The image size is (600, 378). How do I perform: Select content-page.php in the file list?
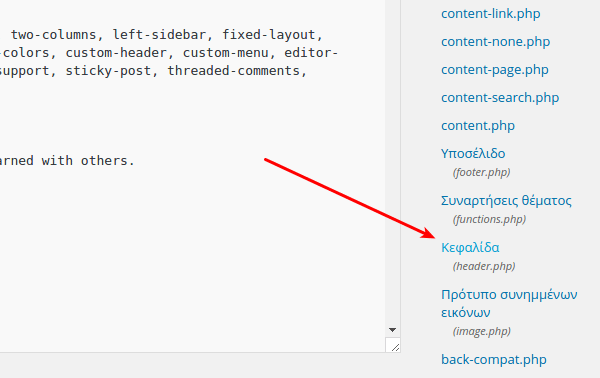495,70
